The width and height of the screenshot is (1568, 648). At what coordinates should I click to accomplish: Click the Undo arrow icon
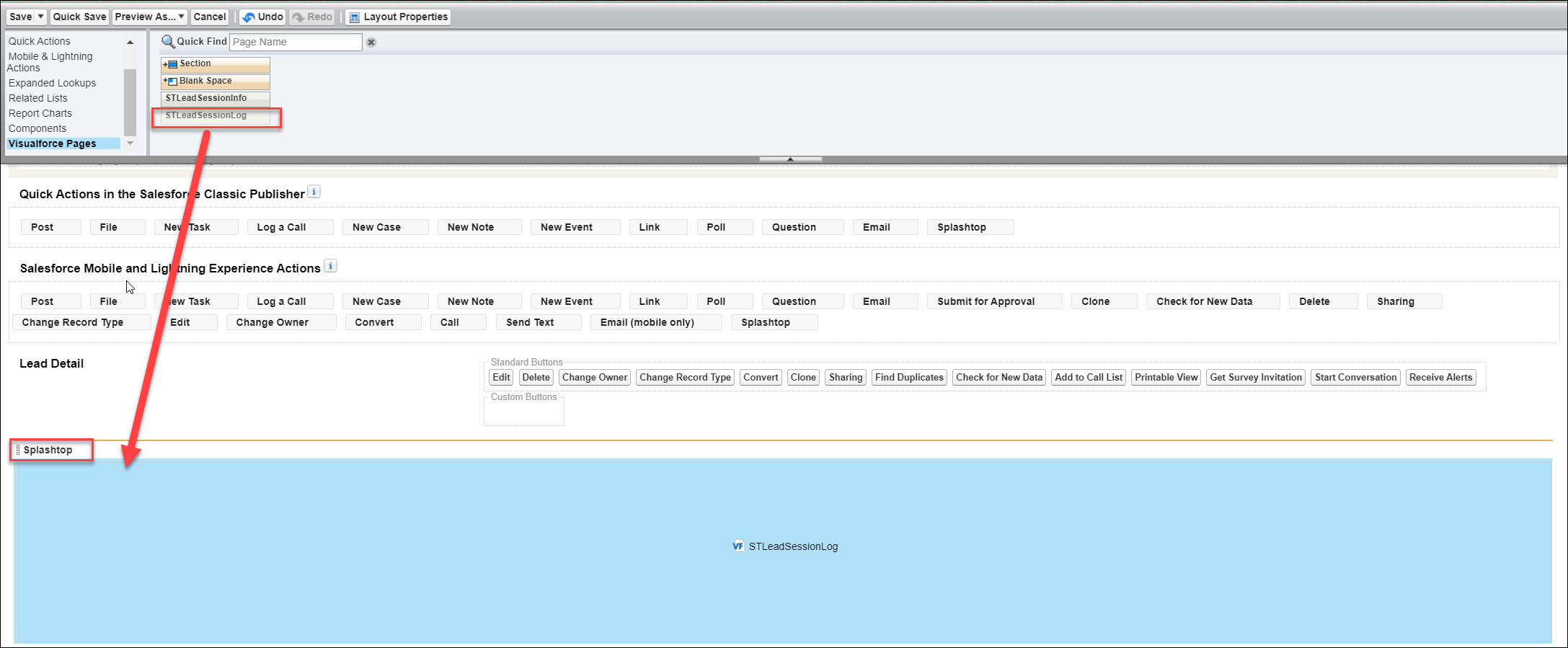pyautogui.click(x=249, y=17)
